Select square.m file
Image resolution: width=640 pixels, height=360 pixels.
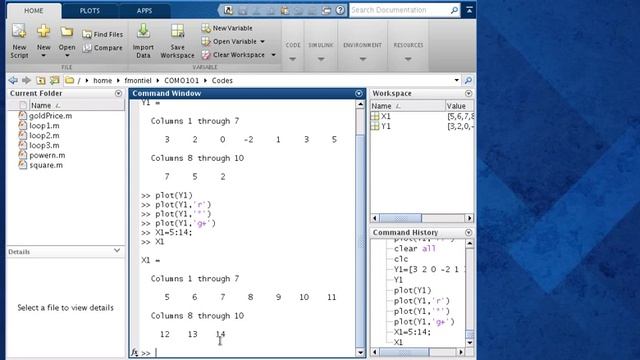(46, 165)
